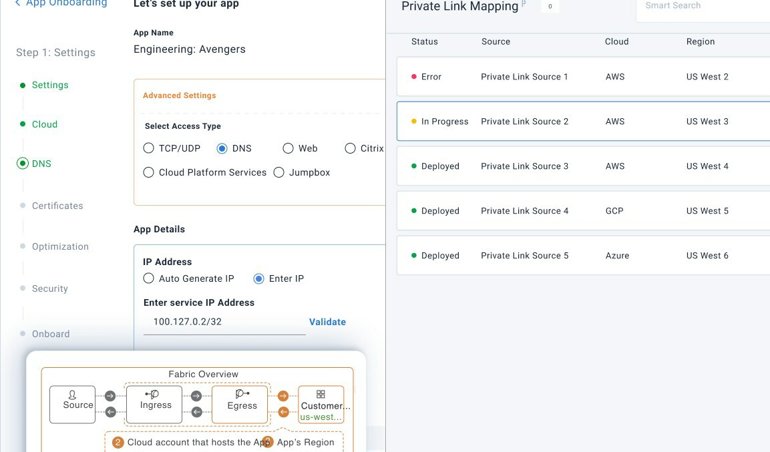Click the Validate link
The width and height of the screenshot is (770, 452).
tap(327, 322)
